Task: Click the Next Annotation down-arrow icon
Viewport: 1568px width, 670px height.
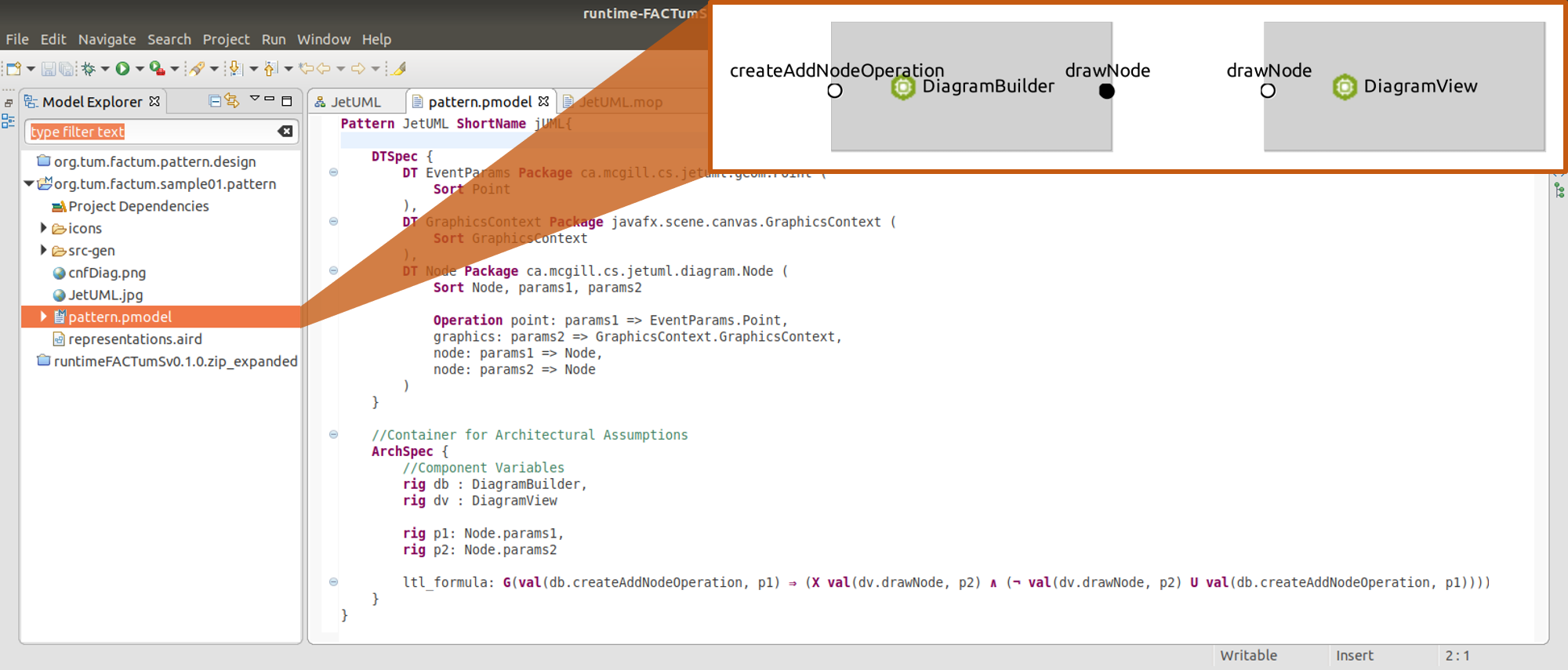Action: (x=235, y=69)
